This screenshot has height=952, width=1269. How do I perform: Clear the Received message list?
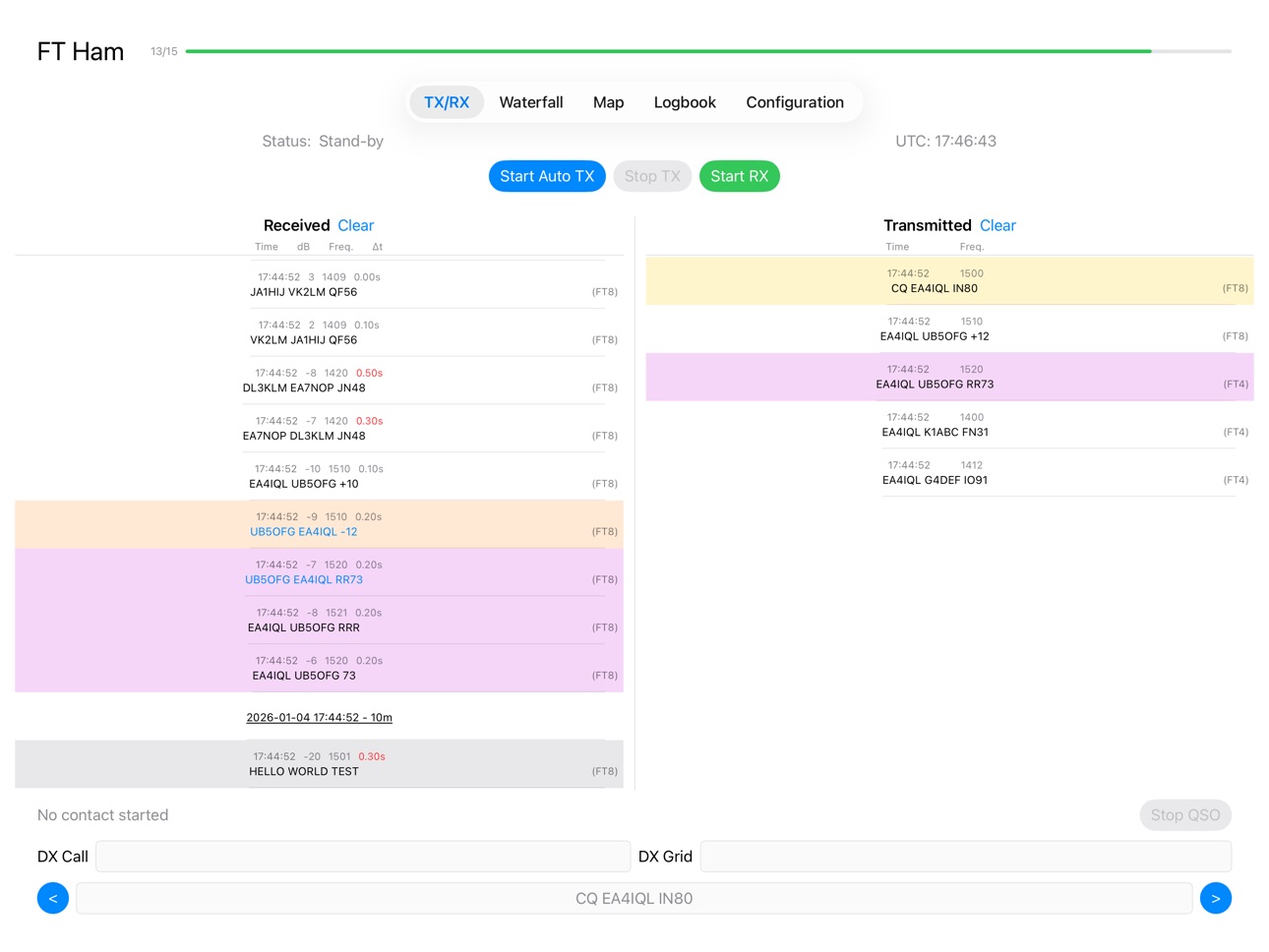(356, 225)
